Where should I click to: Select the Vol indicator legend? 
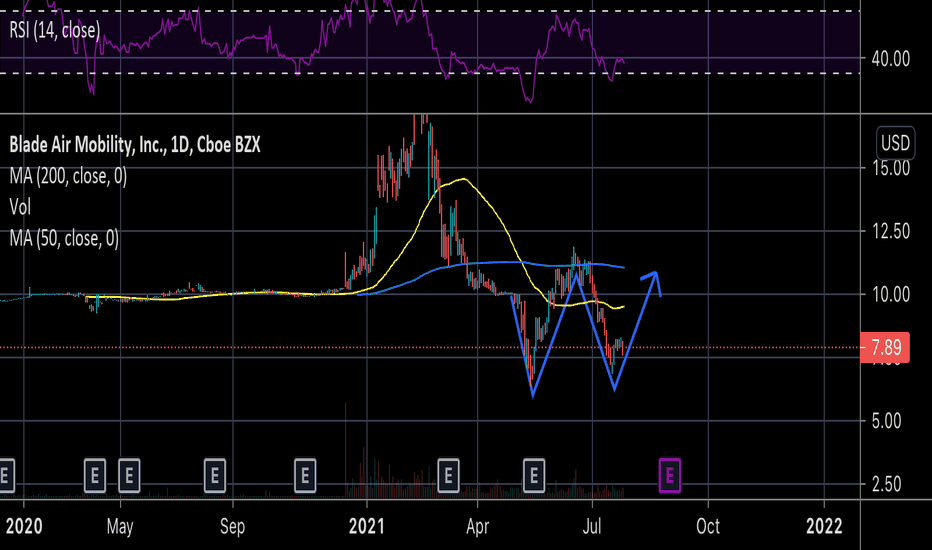[20, 207]
